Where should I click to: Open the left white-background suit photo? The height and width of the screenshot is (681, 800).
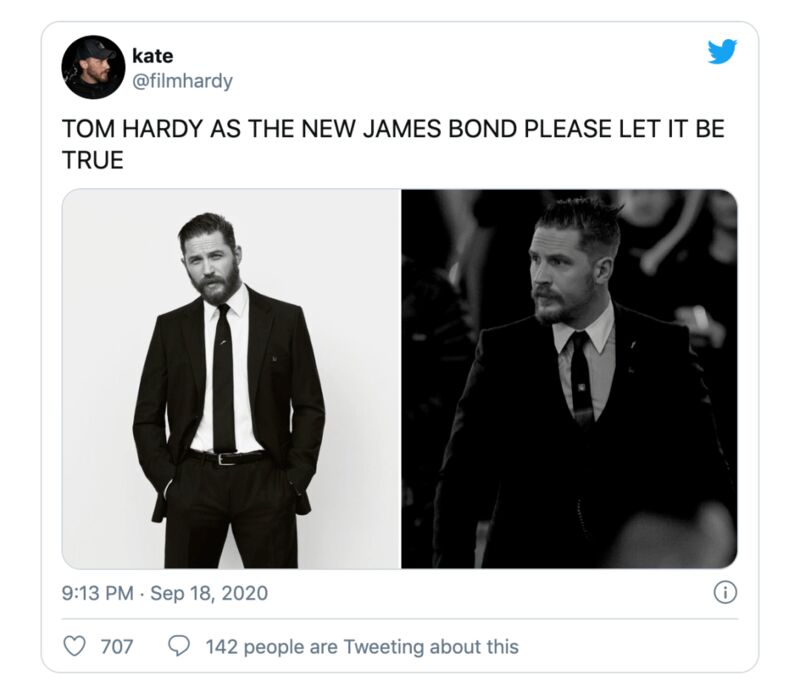click(231, 379)
